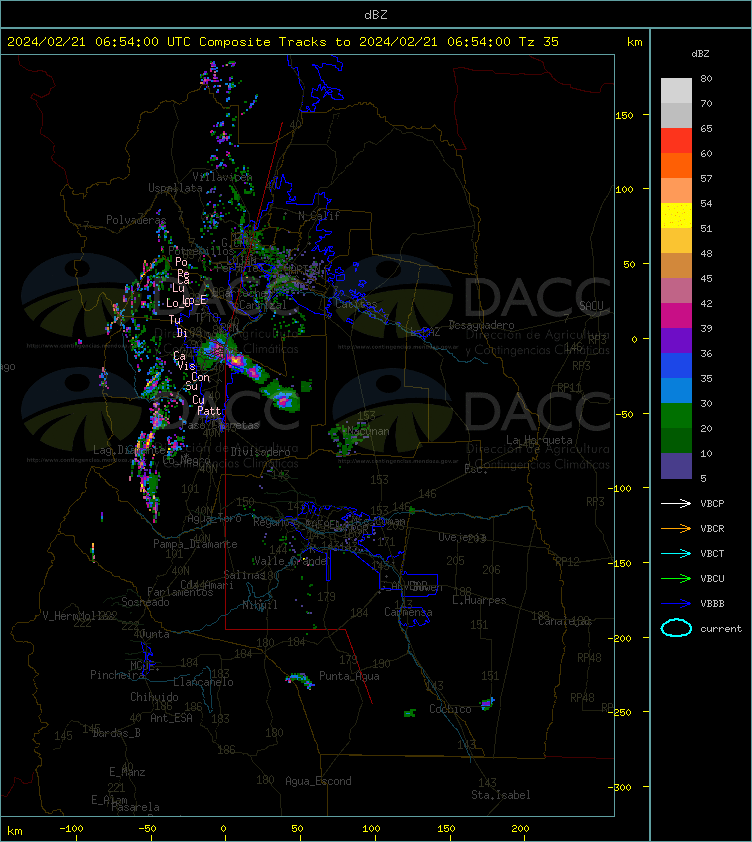Click the 'Llancanelo' map label
752x842 pixels.
[x=203, y=682]
